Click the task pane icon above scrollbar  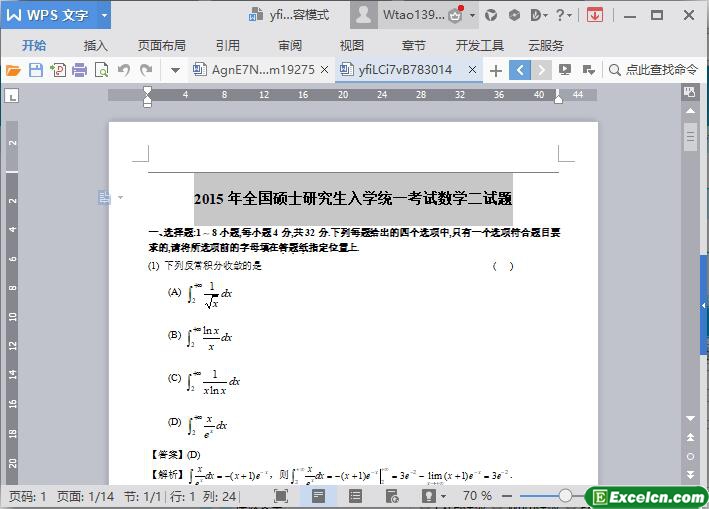pos(690,92)
